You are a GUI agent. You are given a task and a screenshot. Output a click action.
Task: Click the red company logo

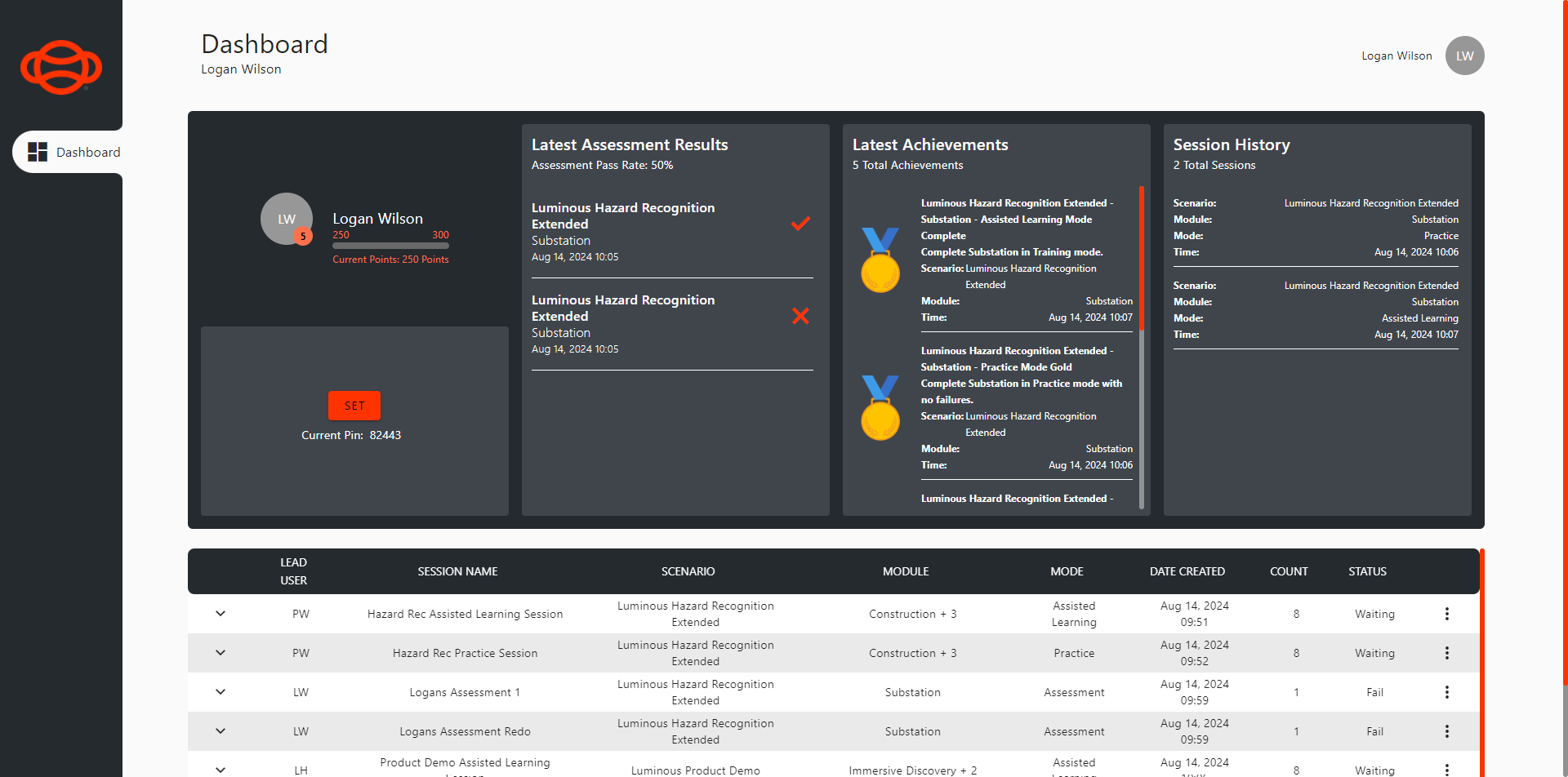(x=60, y=68)
